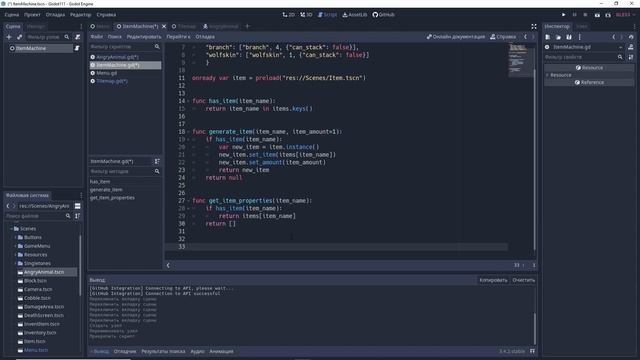
Task: Toggle alphabetical sorting of methods list
Action: (157, 161)
